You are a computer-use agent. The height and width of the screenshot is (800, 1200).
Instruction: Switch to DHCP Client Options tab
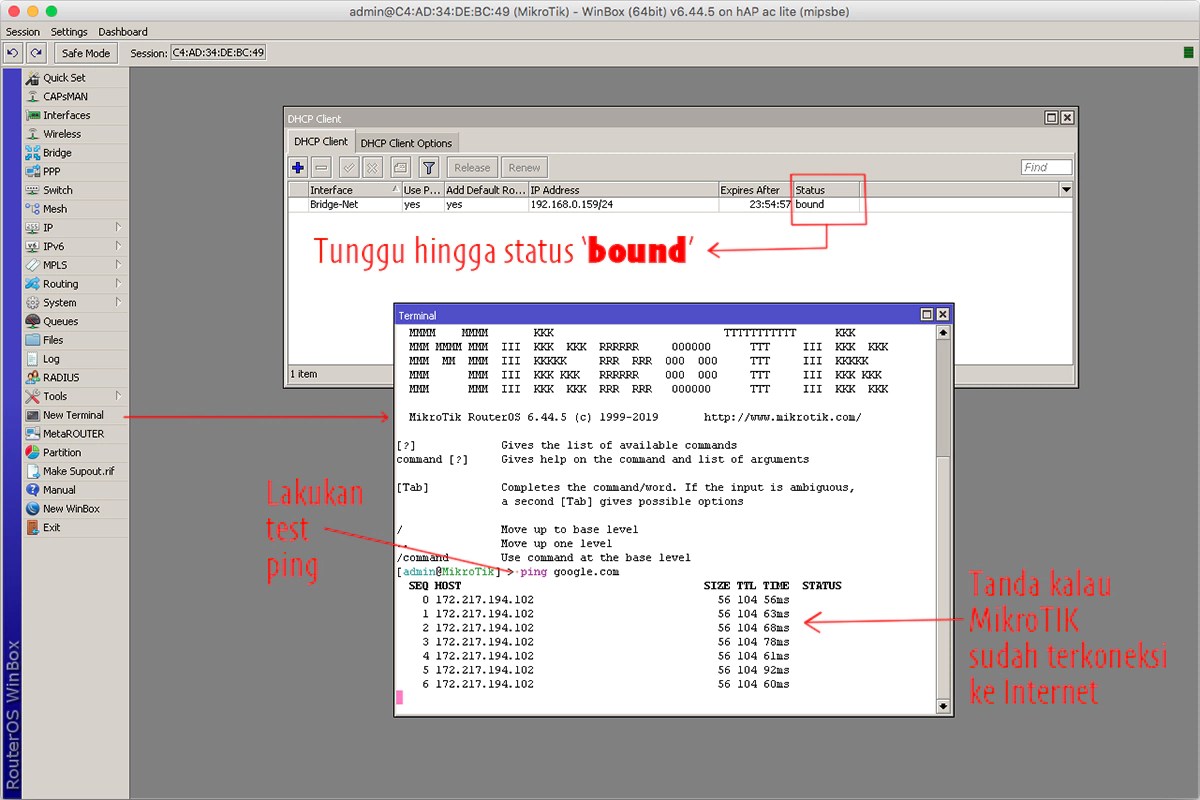point(406,143)
